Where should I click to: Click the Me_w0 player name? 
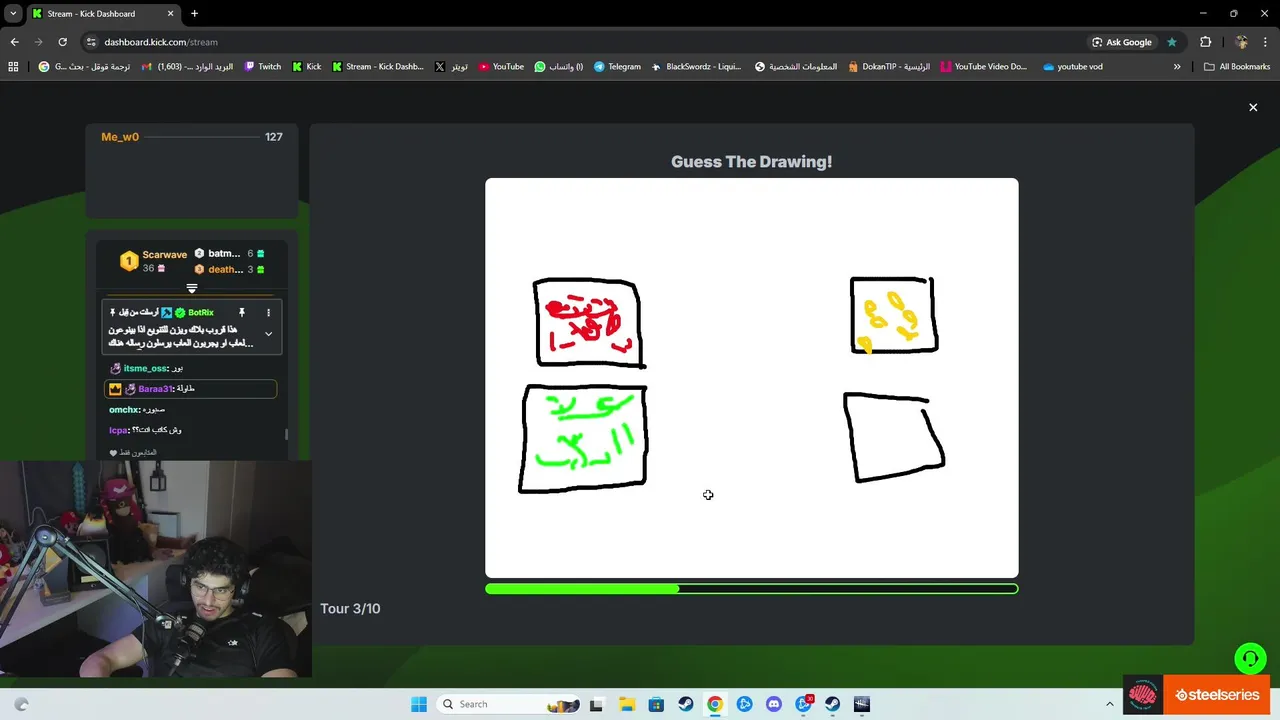[x=120, y=137]
